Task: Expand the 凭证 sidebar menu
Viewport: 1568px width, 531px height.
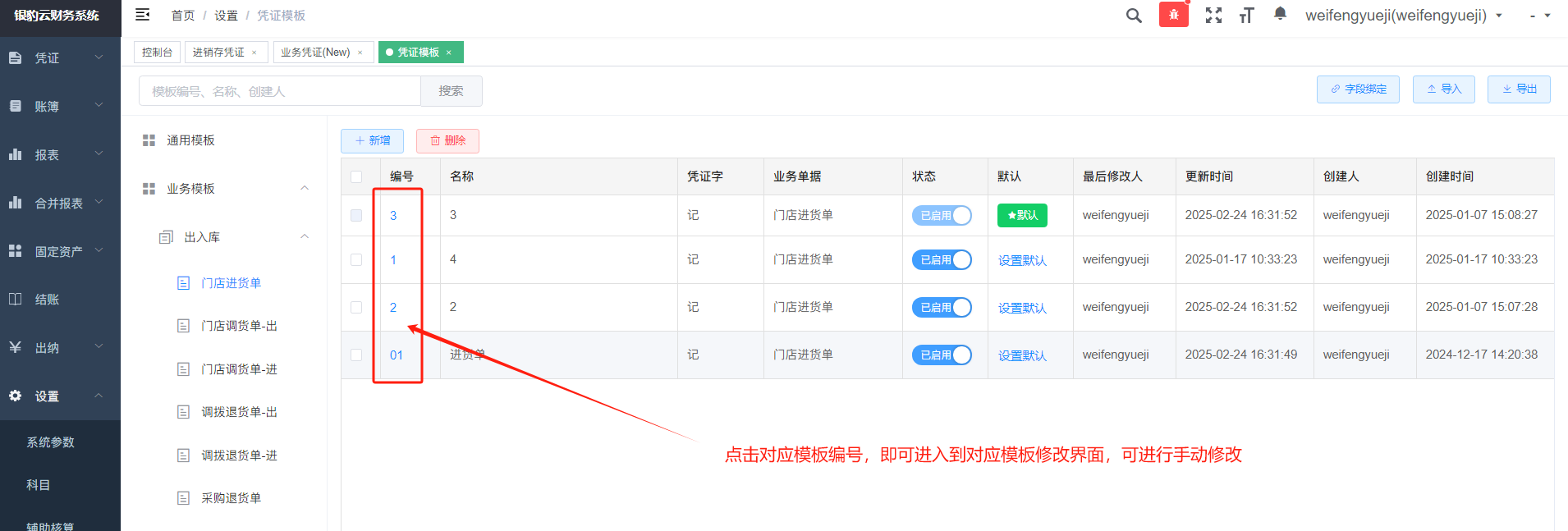Action: pos(99,57)
